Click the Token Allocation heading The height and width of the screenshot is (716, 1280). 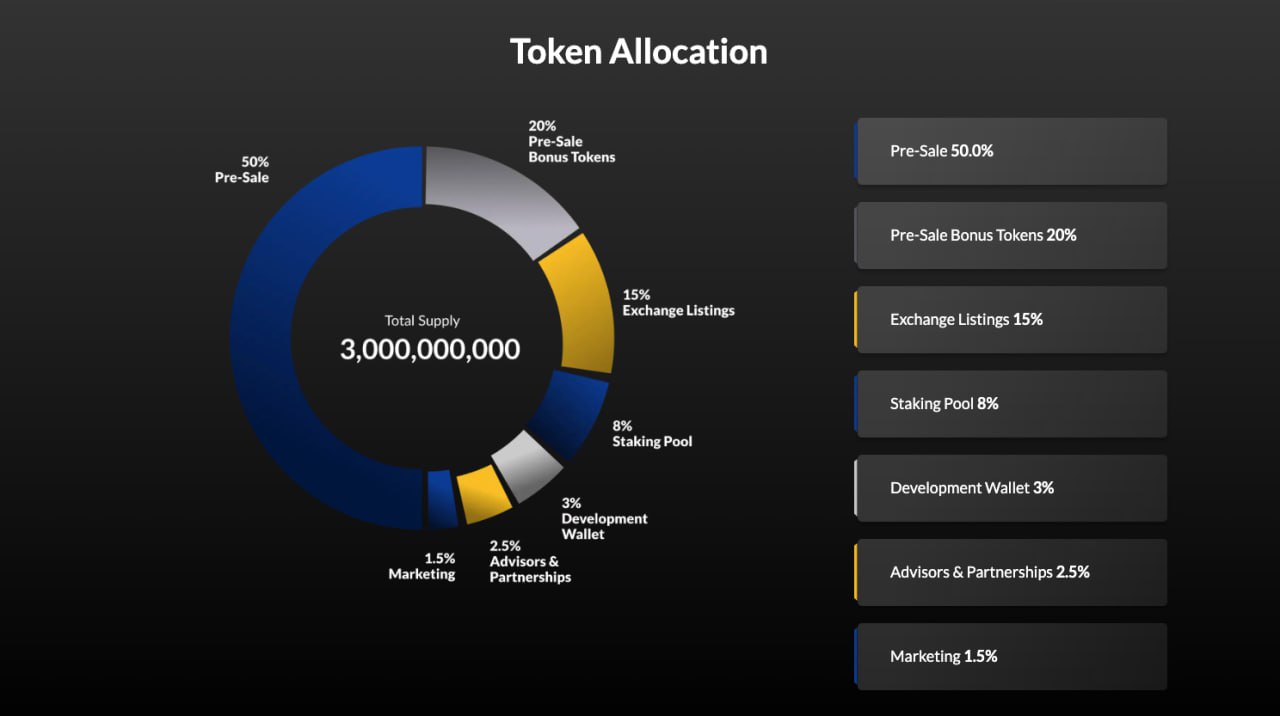pos(639,52)
